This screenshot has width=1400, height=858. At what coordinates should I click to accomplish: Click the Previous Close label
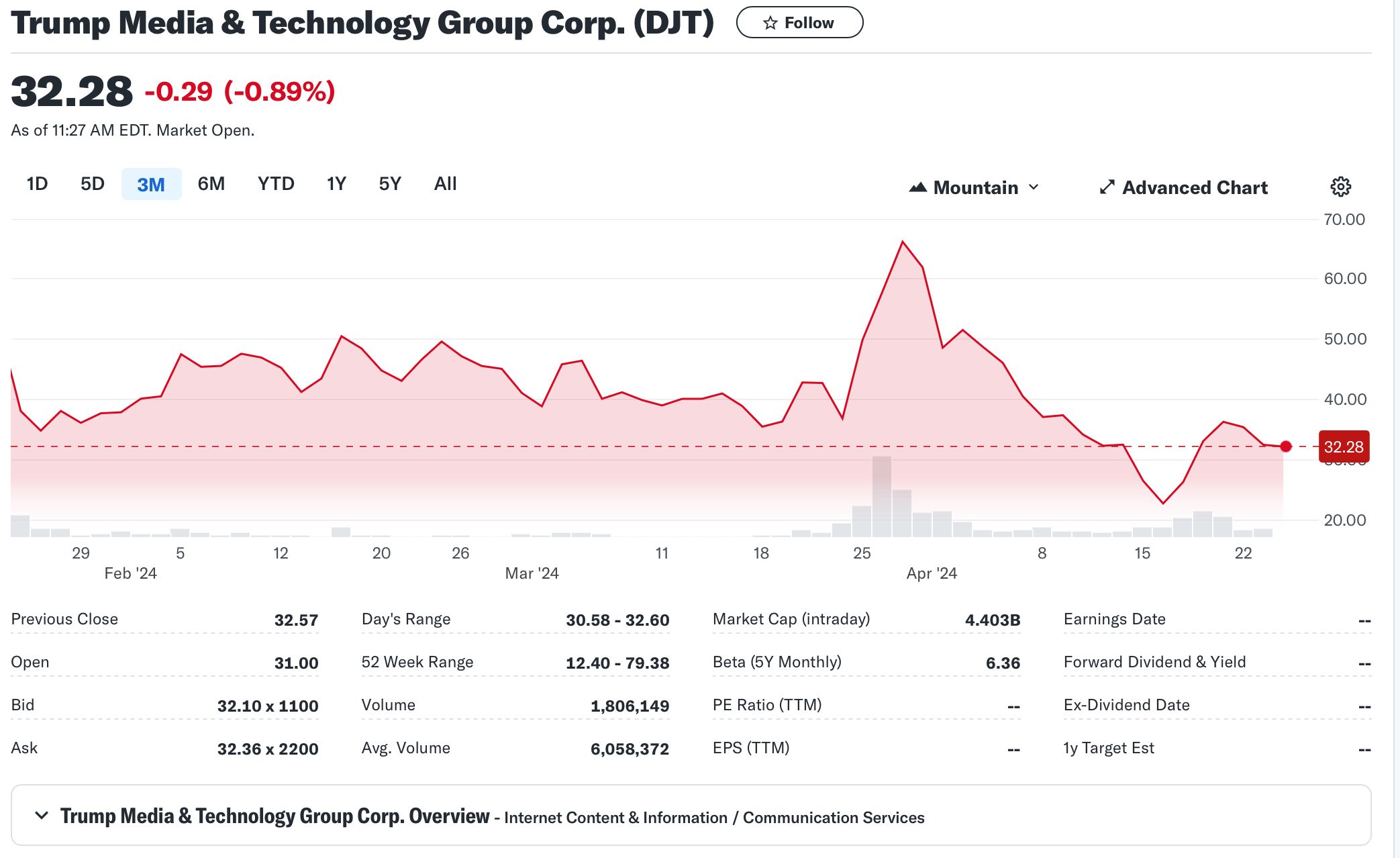pos(64,619)
